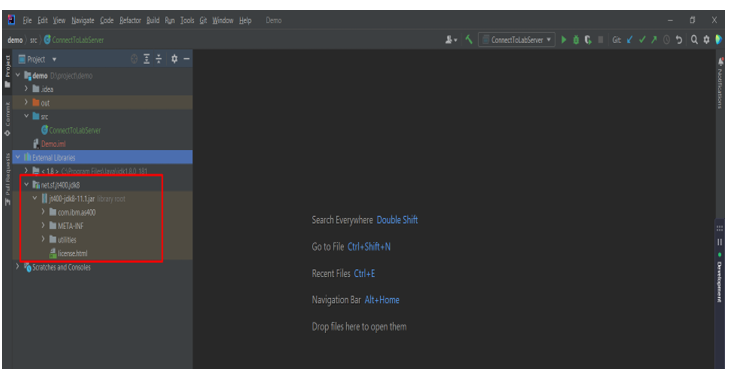
Task: Show Git history with the clock icon
Action: click(666, 40)
